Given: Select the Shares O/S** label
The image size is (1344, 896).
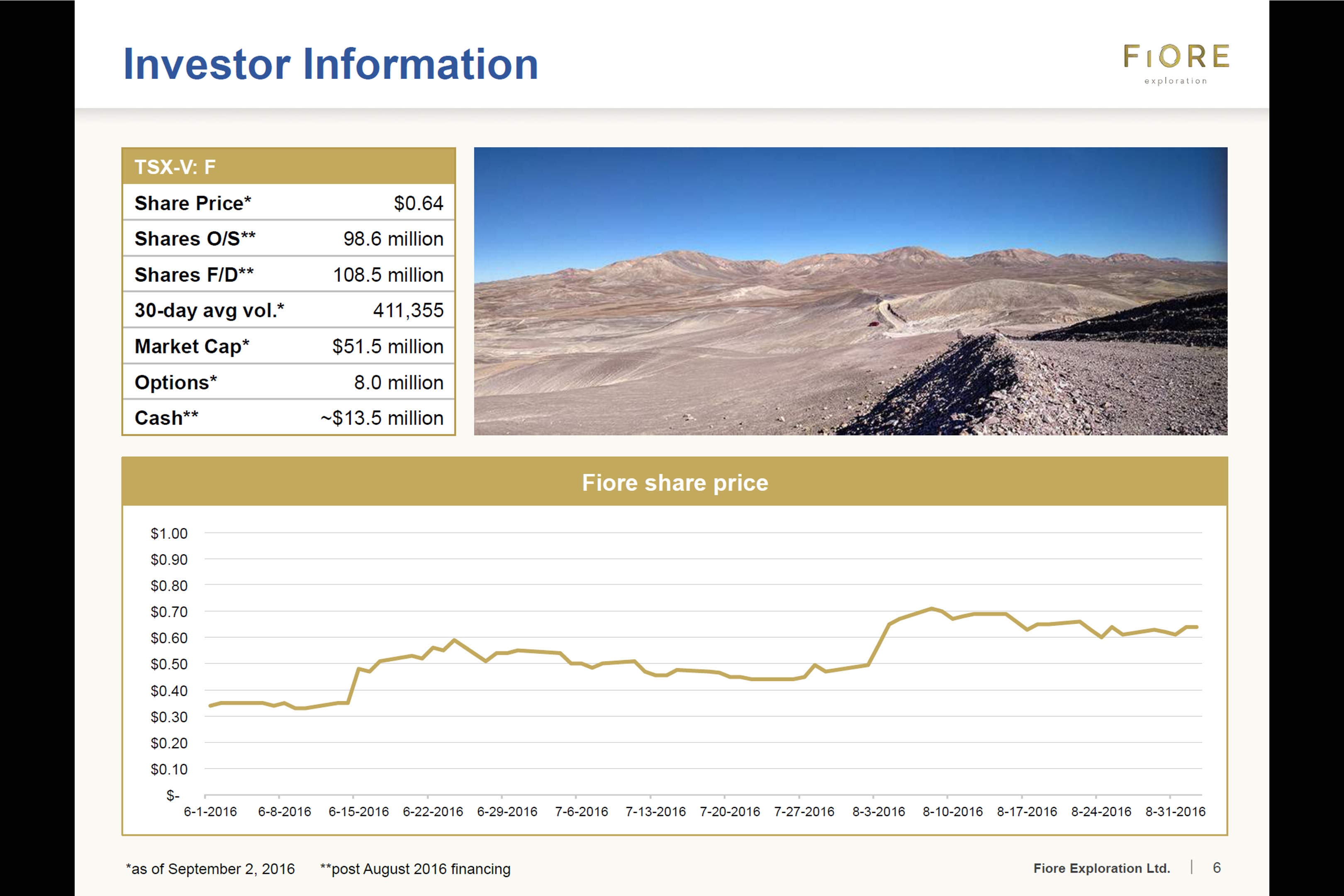Looking at the screenshot, I should pyautogui.click(x=195, y=239).
